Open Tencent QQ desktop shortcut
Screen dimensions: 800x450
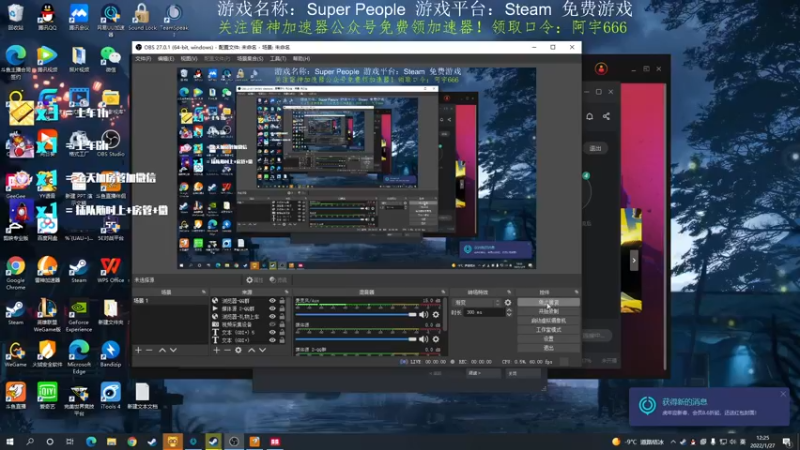[47, 17]
